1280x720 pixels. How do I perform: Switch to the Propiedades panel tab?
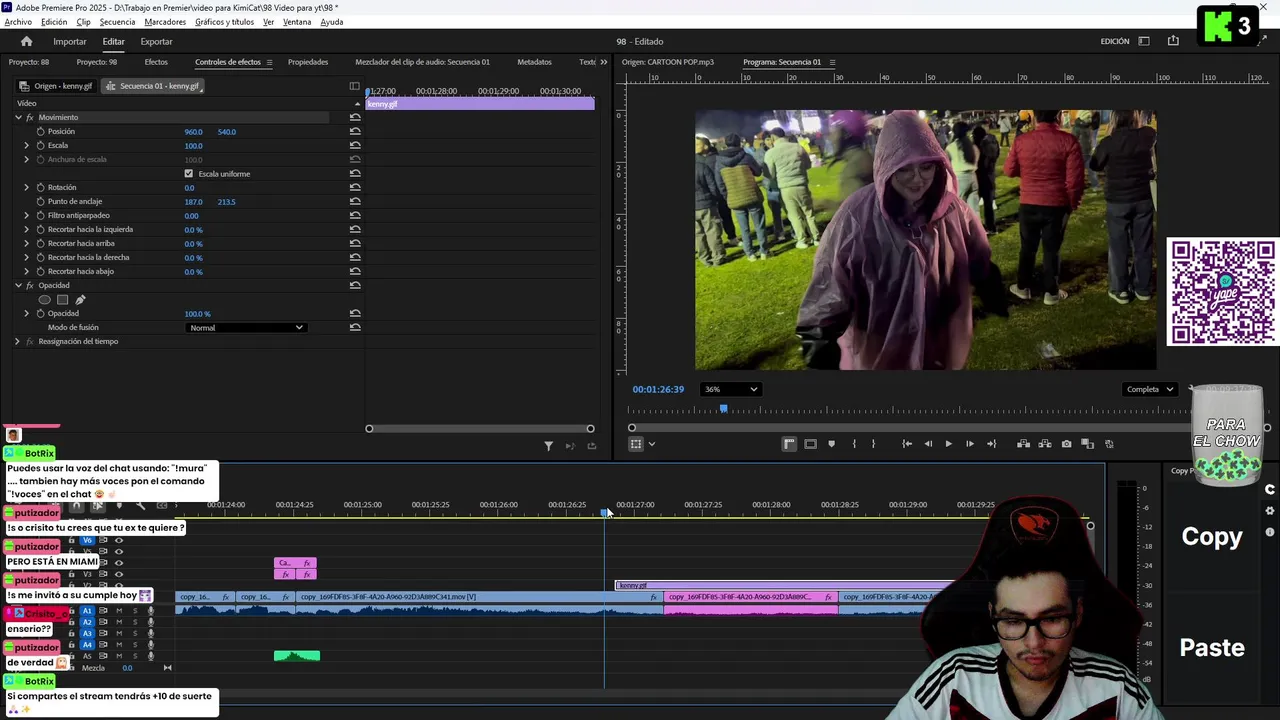coord(308,62)
